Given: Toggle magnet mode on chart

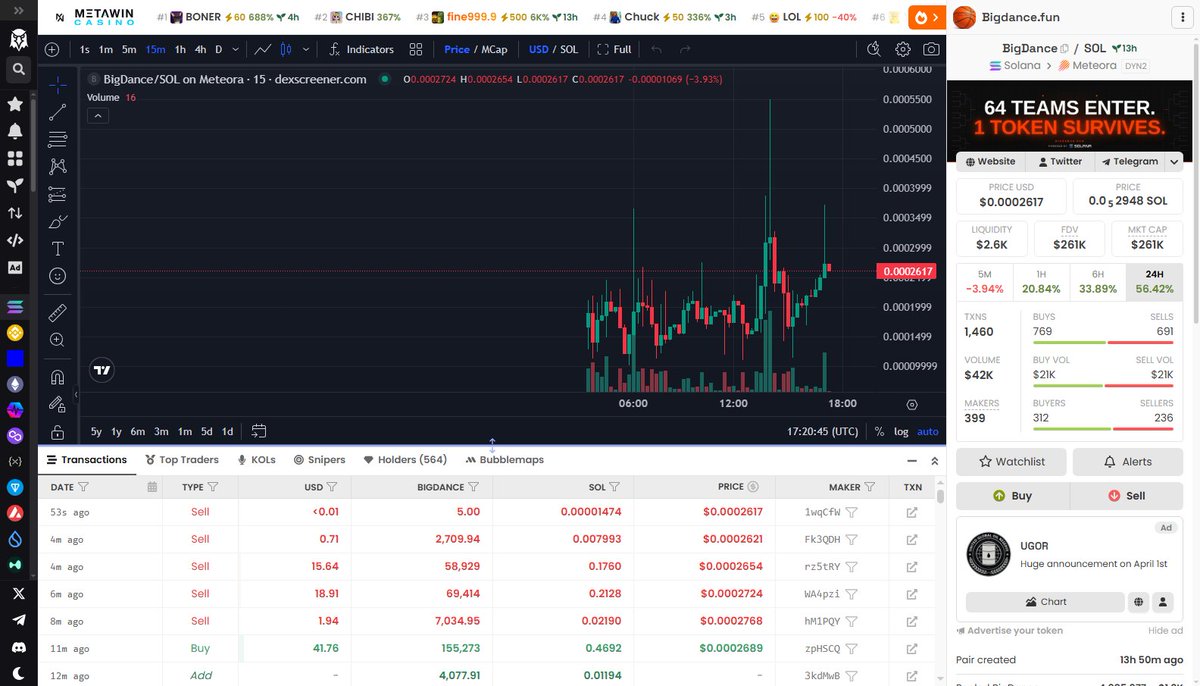Looking at the screenshot, I should pos(57,377).
